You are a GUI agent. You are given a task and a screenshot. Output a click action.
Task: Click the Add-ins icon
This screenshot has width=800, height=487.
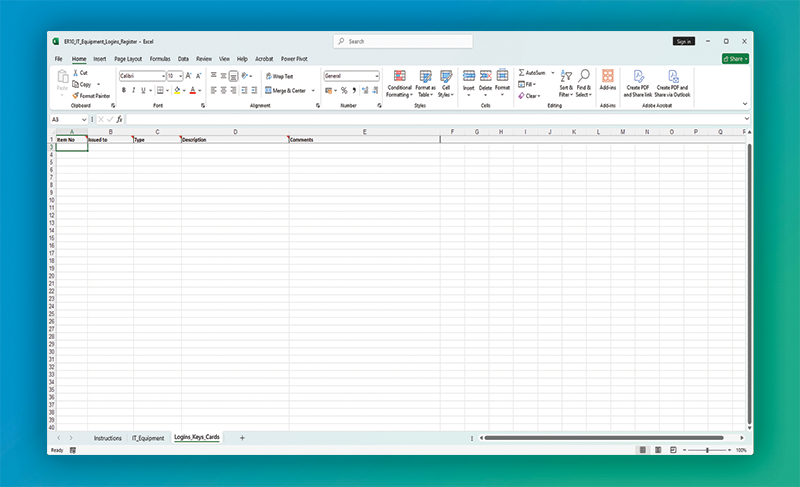[x=608, y=81]
